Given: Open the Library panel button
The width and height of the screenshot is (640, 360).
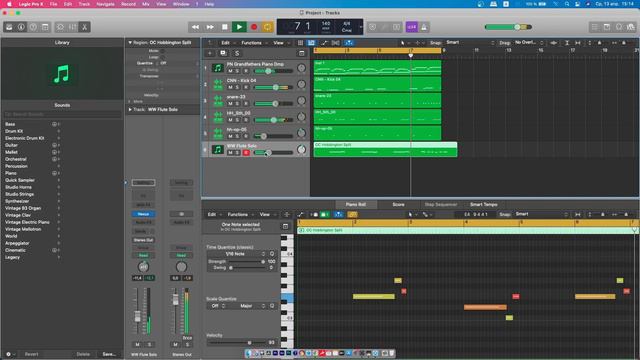Looking at the screenshot, I should point(9,27).
